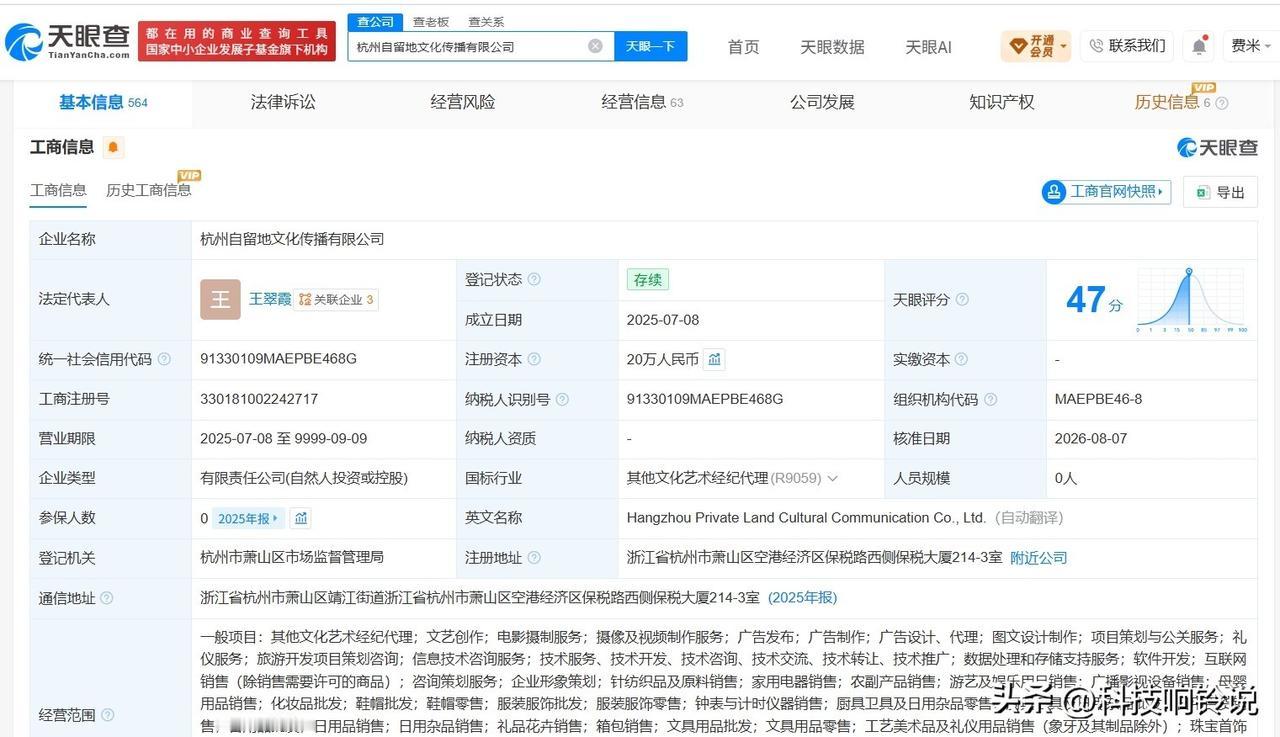Click the help icon beside 纳税人识别号

(x=562, y=399)
